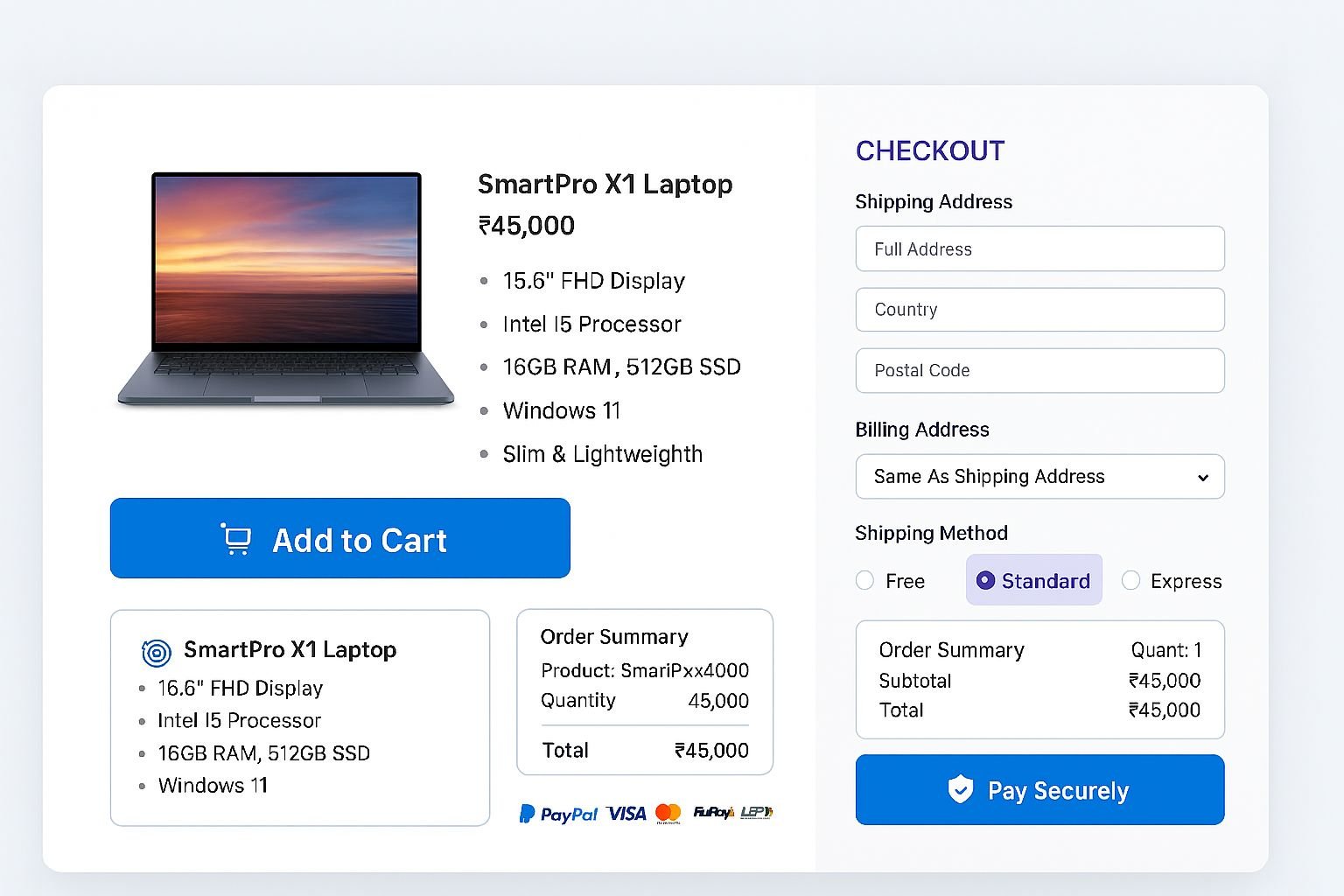Click the Postal Code text field
The image size is (1344, 896).
tap(1039, 370)
